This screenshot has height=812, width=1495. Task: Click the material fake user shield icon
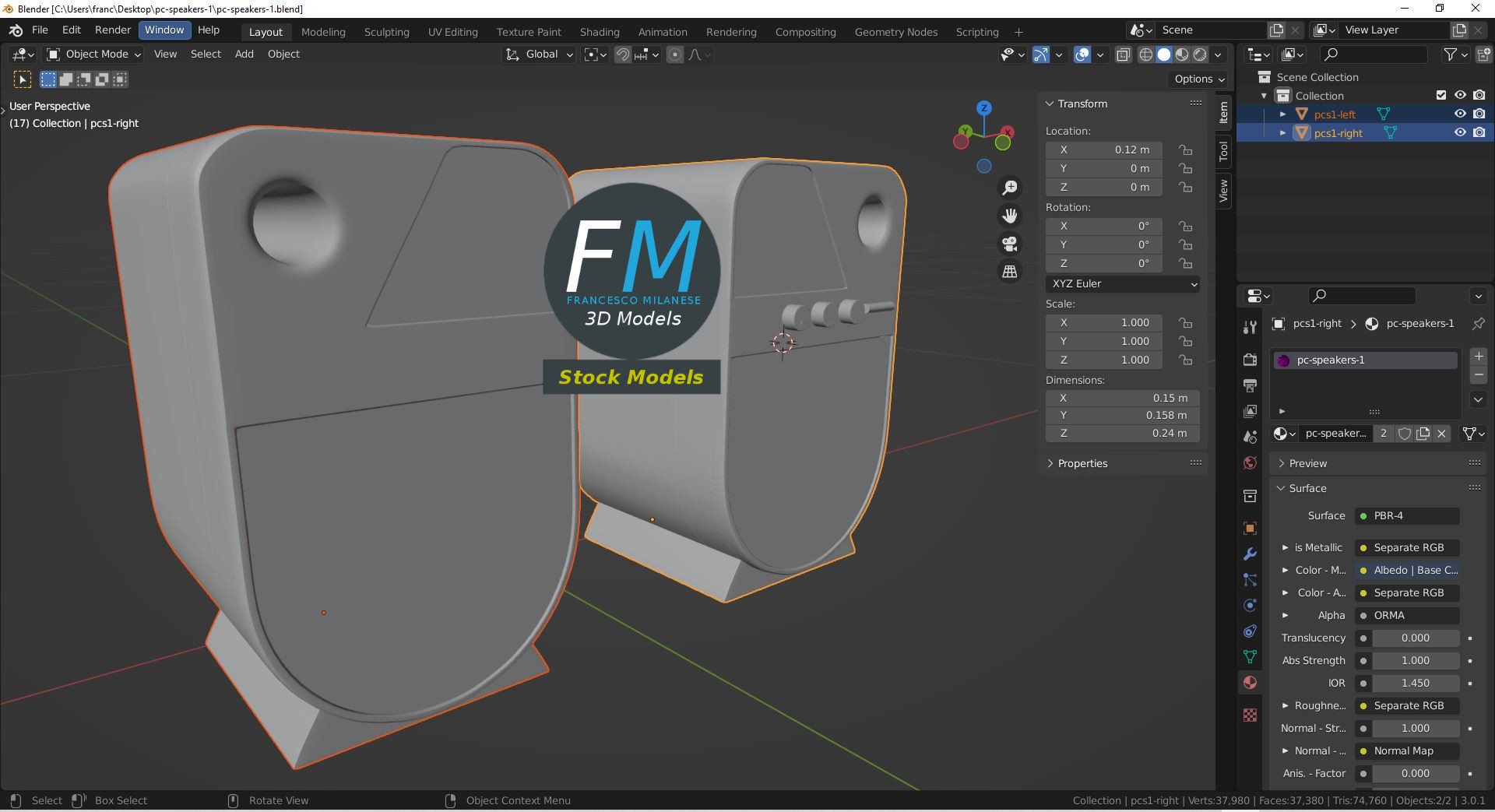(1405, 434)
